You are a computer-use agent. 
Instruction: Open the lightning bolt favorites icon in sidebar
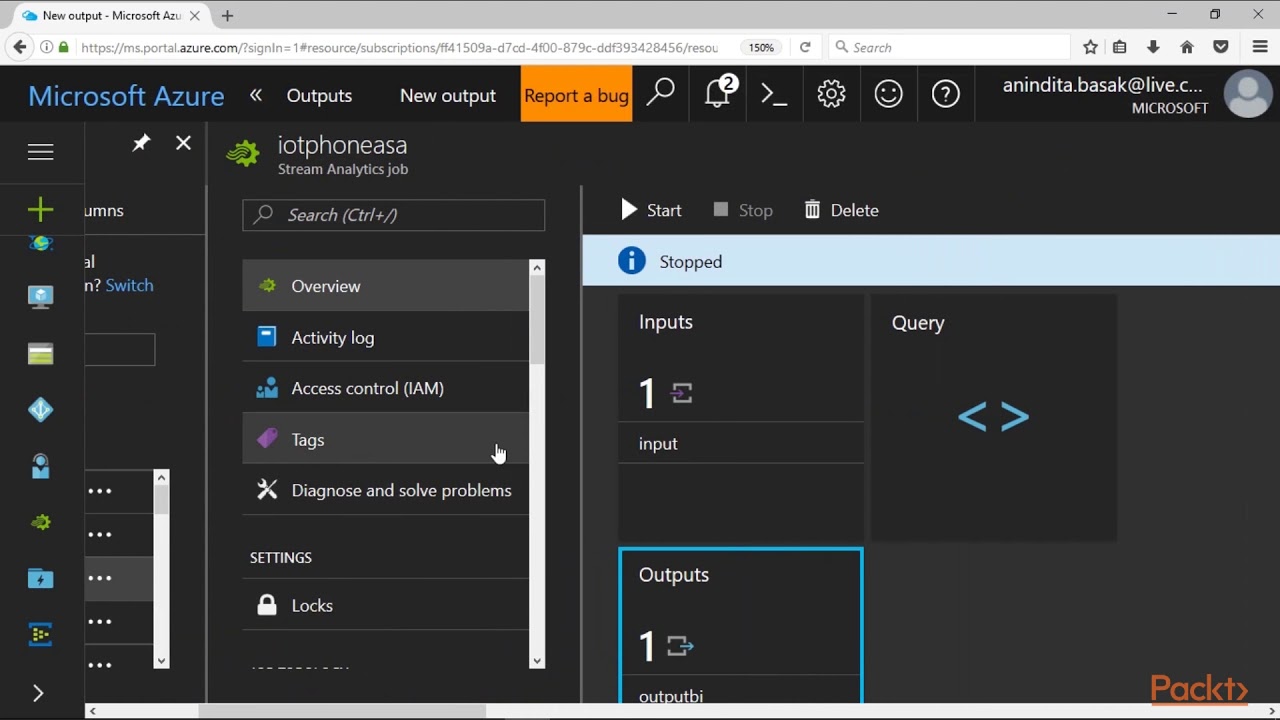coord(41,579)
